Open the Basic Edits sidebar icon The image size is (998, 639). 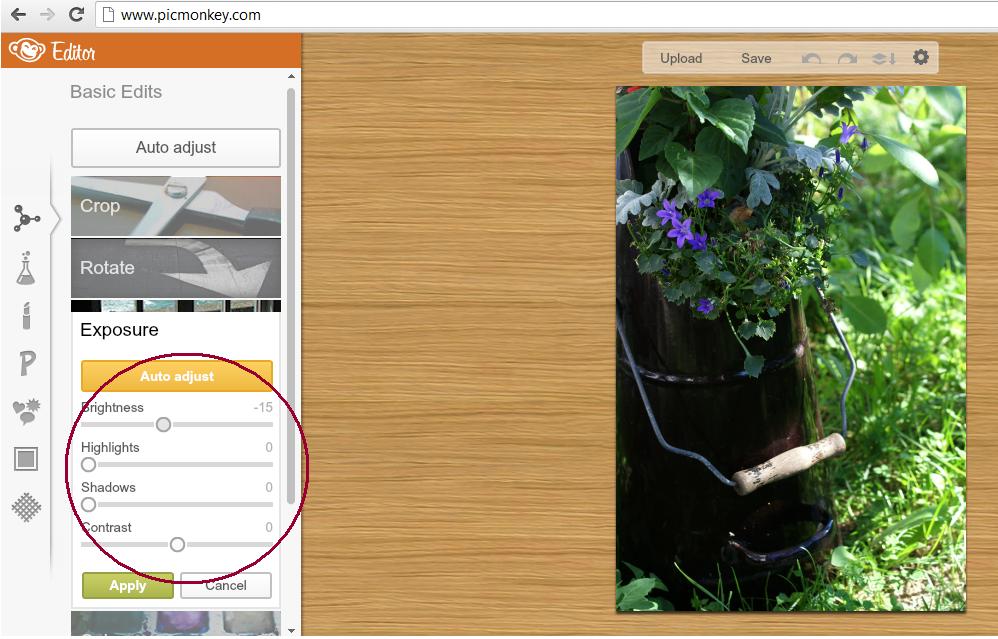pyautogui.click(x=26, y=218)
